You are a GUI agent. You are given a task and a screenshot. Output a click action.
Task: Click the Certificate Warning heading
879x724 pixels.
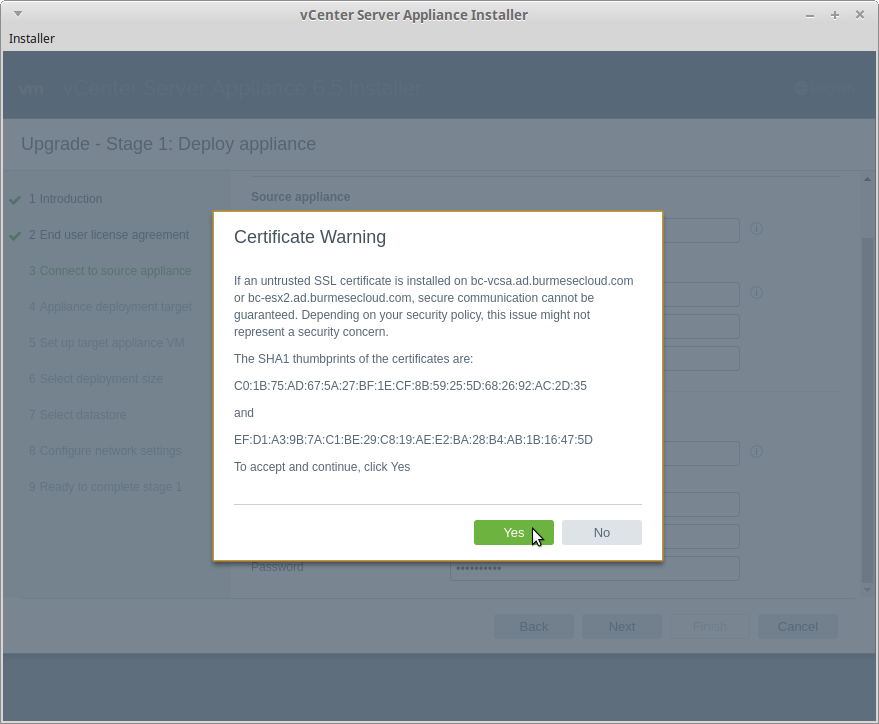(310, 237)
